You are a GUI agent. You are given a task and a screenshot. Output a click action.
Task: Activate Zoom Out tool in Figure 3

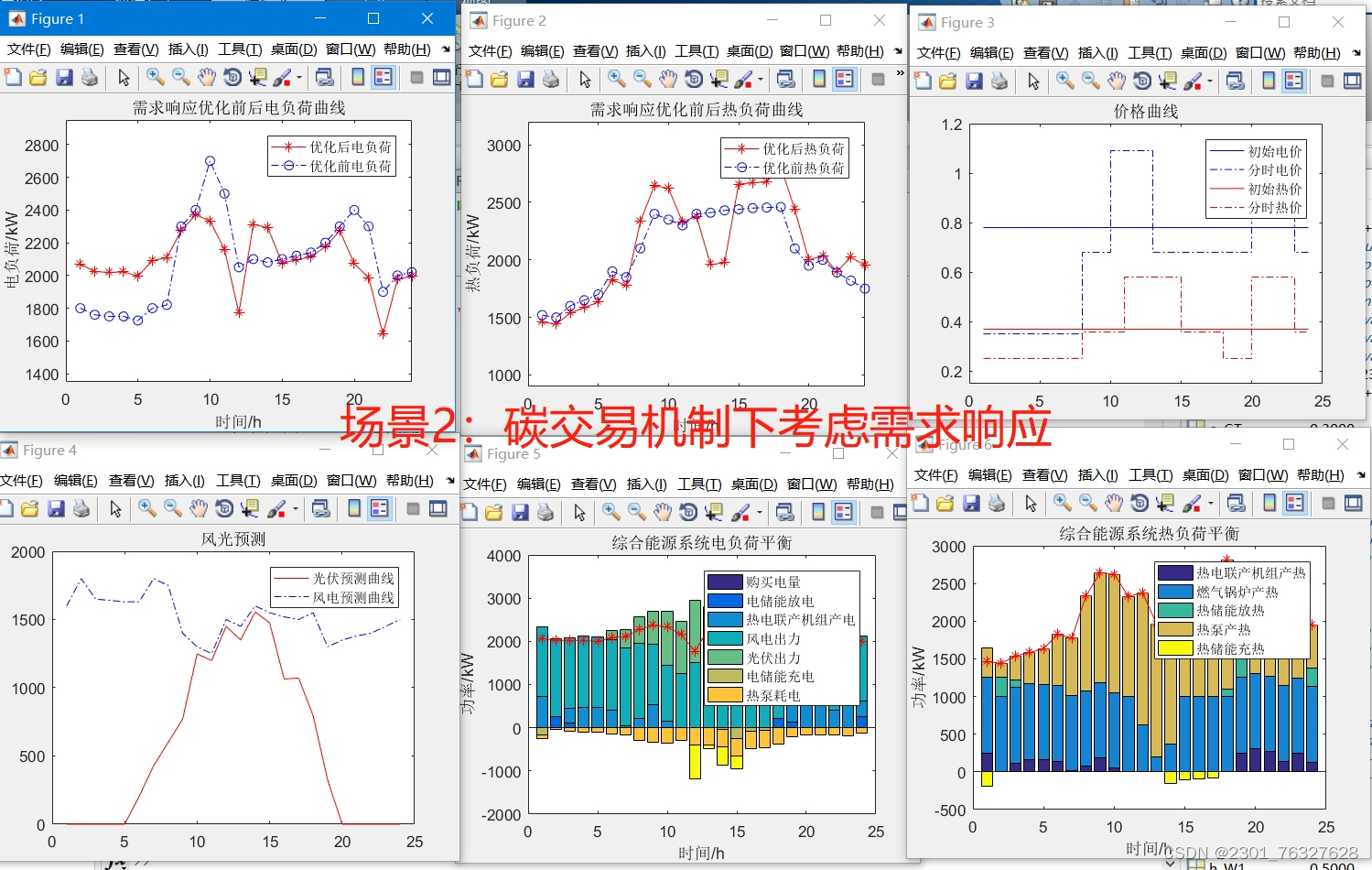1091,82
